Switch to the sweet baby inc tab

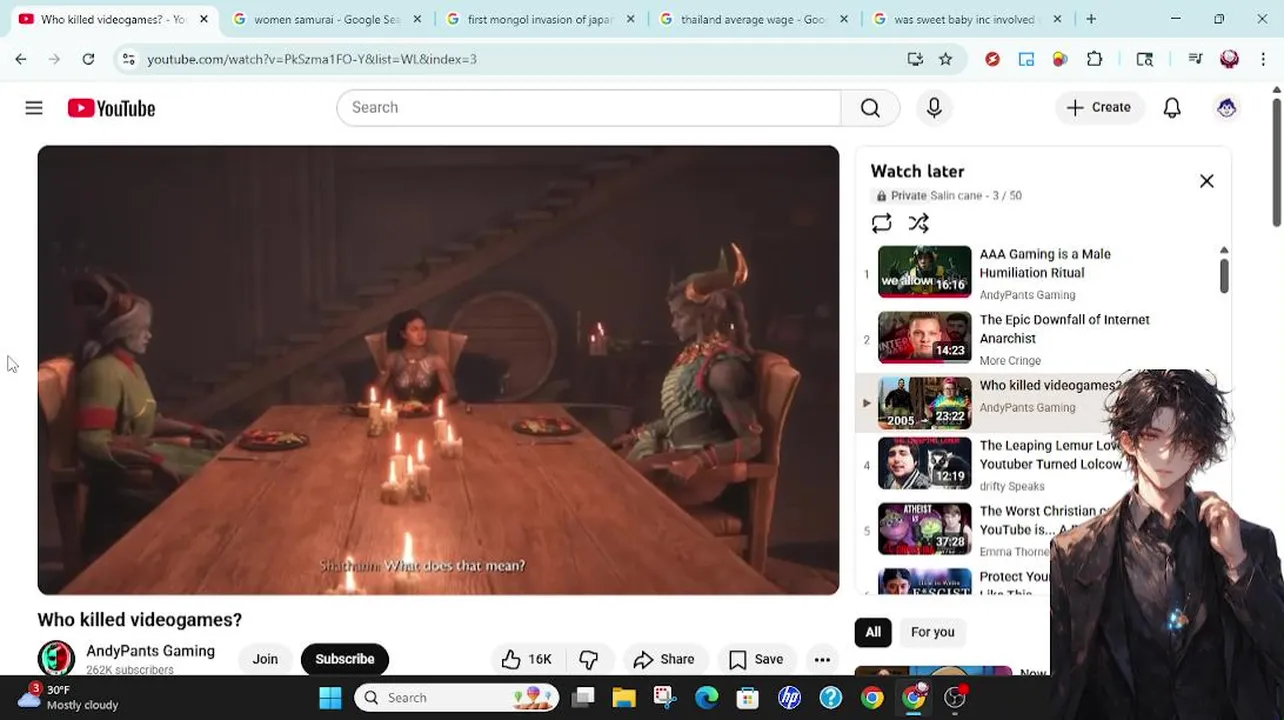coord(967,19)
